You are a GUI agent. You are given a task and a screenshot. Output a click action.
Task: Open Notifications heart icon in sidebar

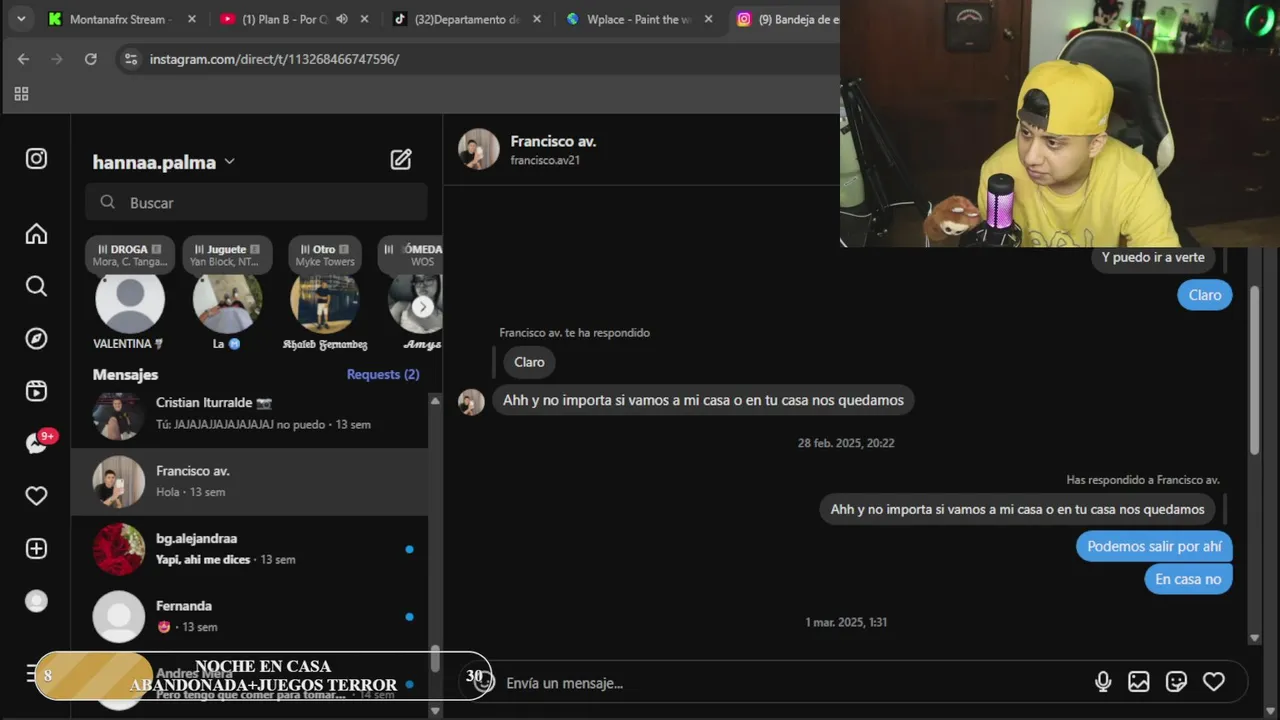36,496
